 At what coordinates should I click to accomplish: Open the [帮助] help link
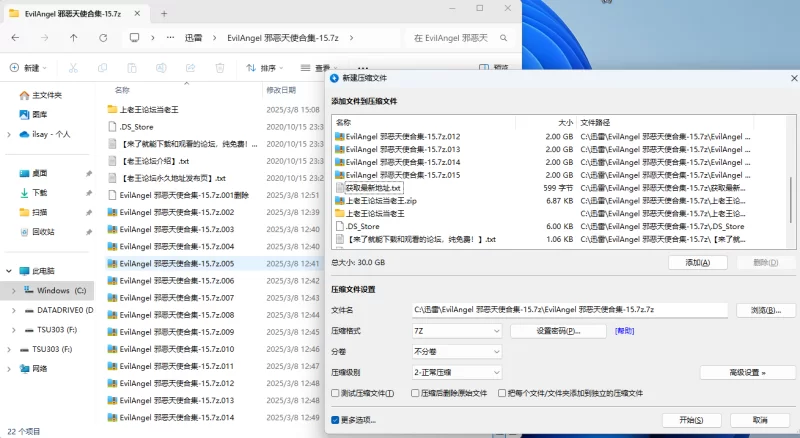click(624, 331)
